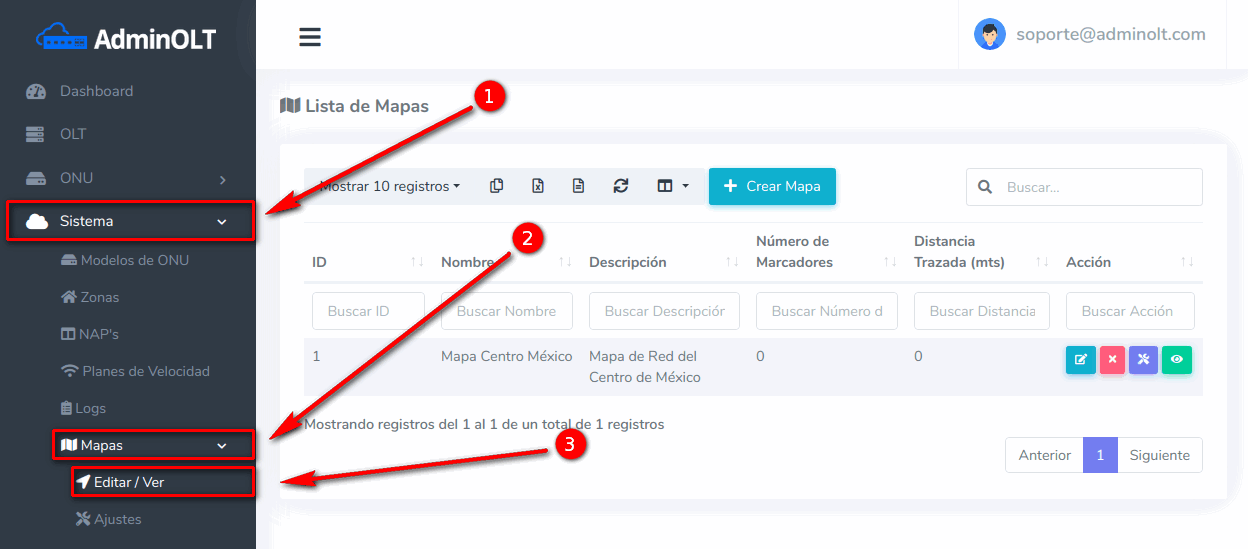The image size is (1248, 549).
Task: Click the CSV file export icon
Action: [578, 186]
